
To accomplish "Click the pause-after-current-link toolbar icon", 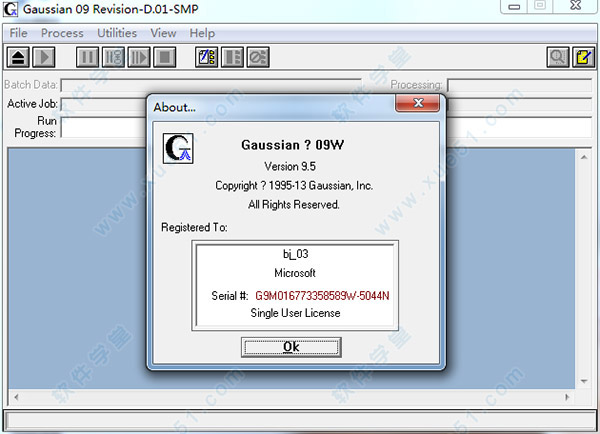I will point(113,57).
